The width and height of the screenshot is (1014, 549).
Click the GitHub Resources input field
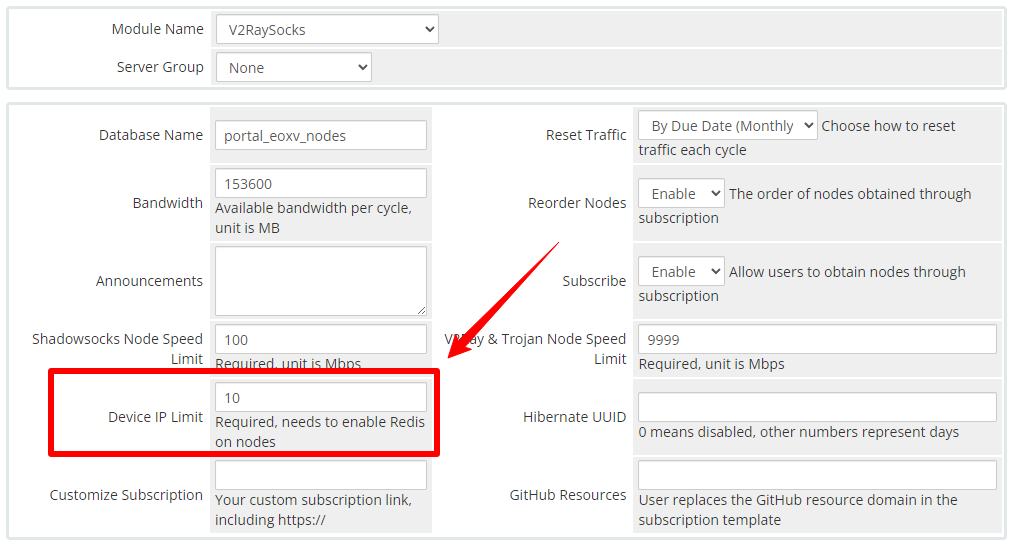click(x=817, y=475)
